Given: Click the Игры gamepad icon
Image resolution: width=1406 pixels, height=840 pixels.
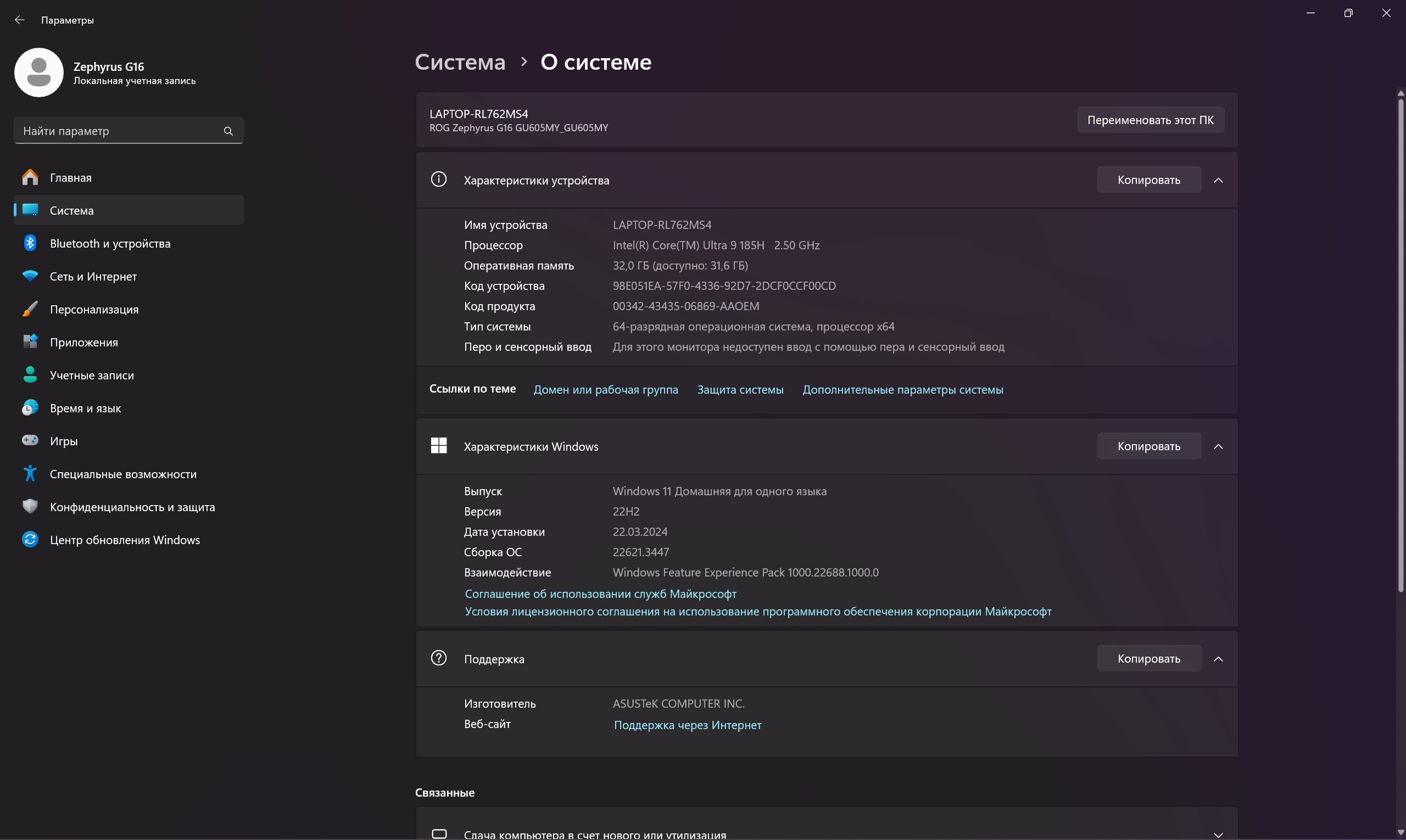Looking at the screenshot, I should pos(30,440).
